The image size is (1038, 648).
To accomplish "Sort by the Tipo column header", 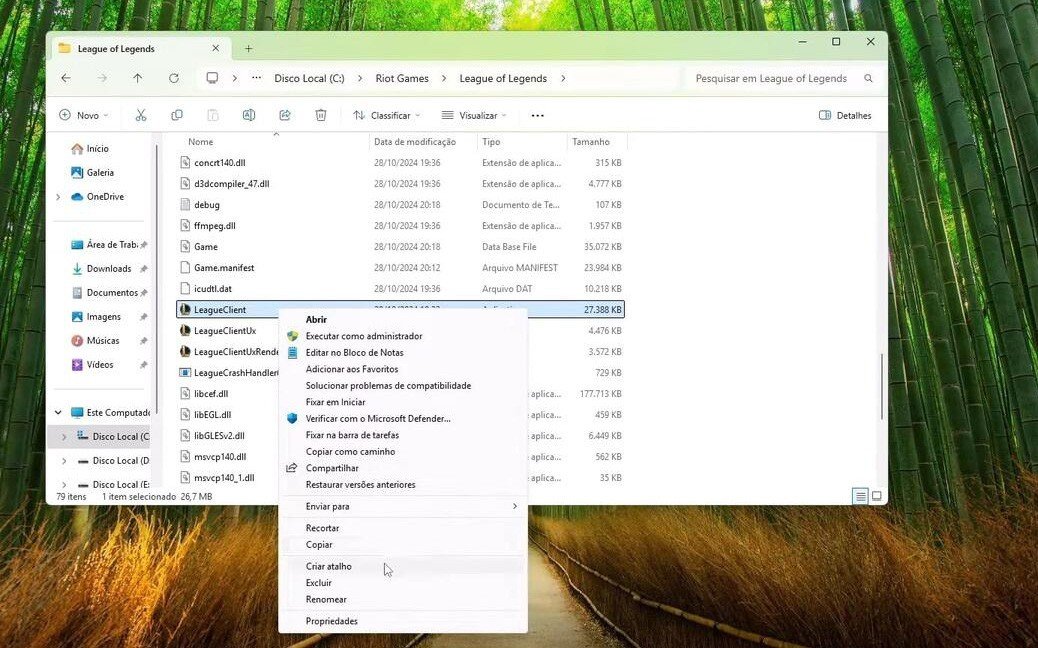I will point(491,142).
